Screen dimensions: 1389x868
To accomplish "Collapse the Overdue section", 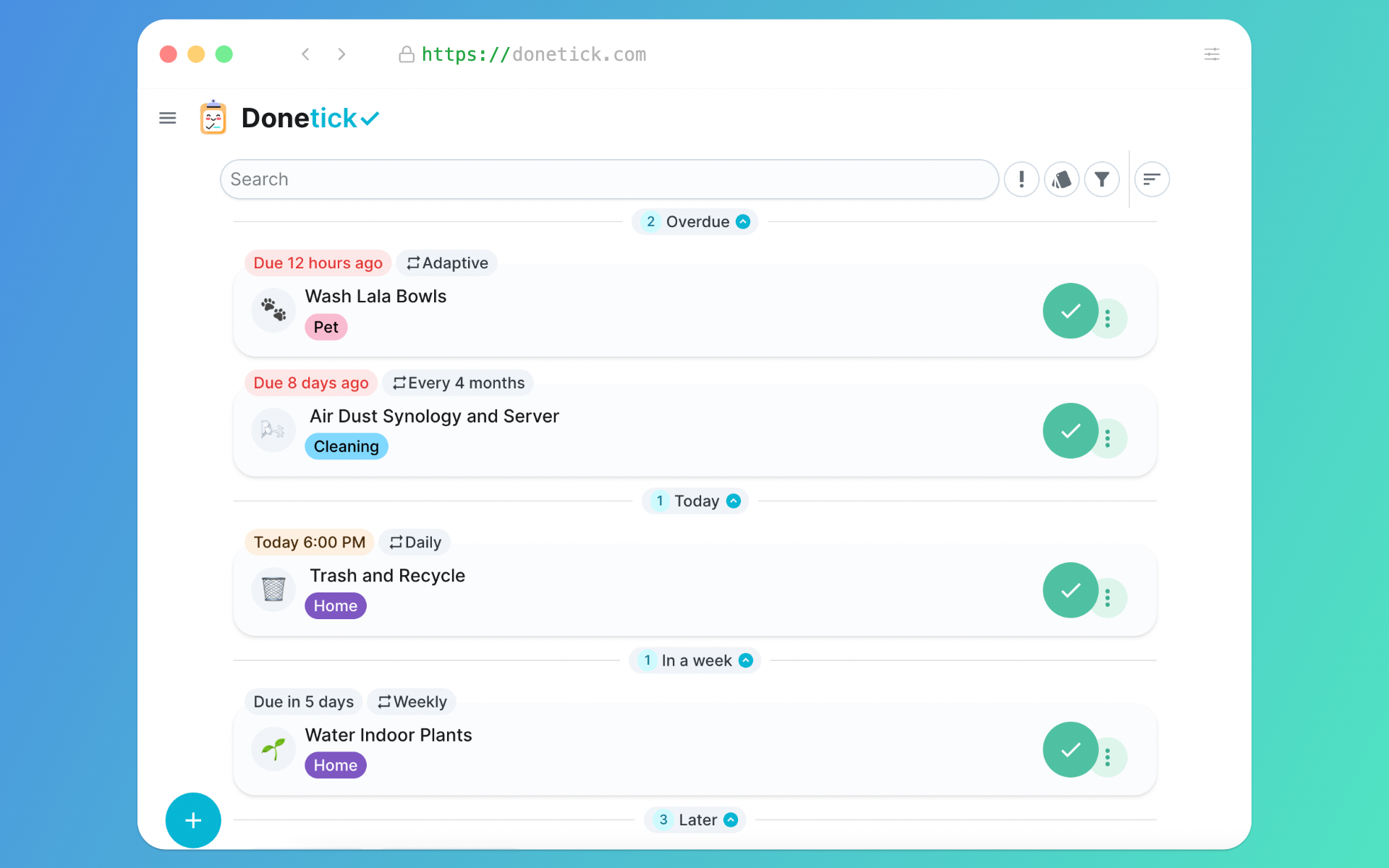I will pyautogui.click(x=743, y=221).
